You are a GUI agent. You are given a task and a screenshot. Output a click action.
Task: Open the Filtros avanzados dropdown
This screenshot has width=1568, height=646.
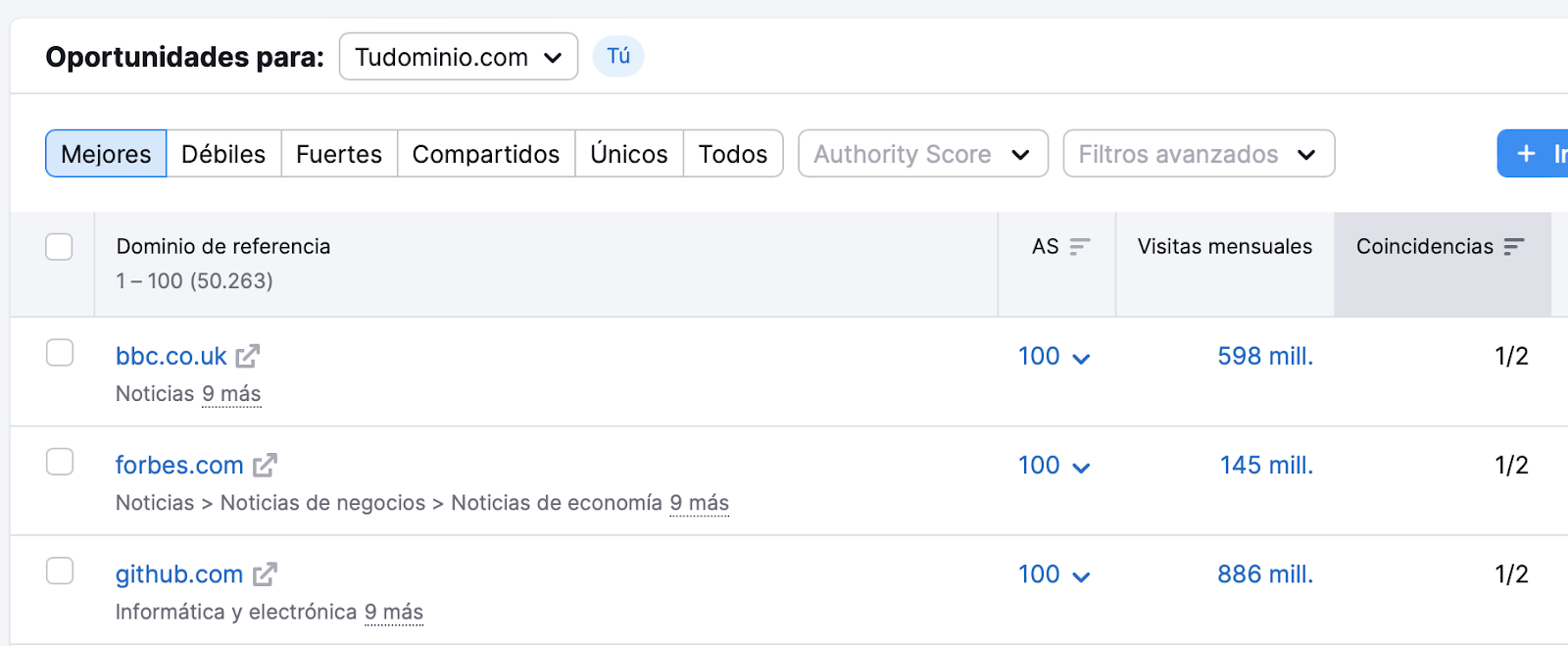pyautogui.click(x=1198, y=154)
